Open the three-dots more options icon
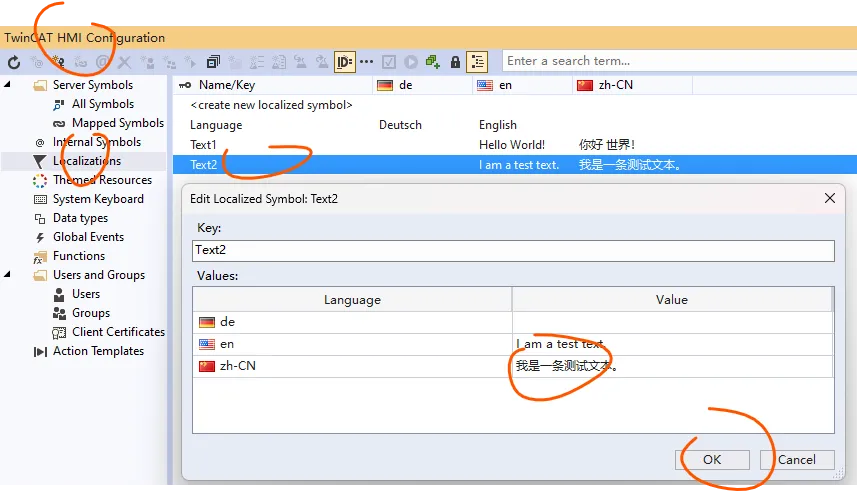Viewport: 857px width, 492px height. coord(367,62)
